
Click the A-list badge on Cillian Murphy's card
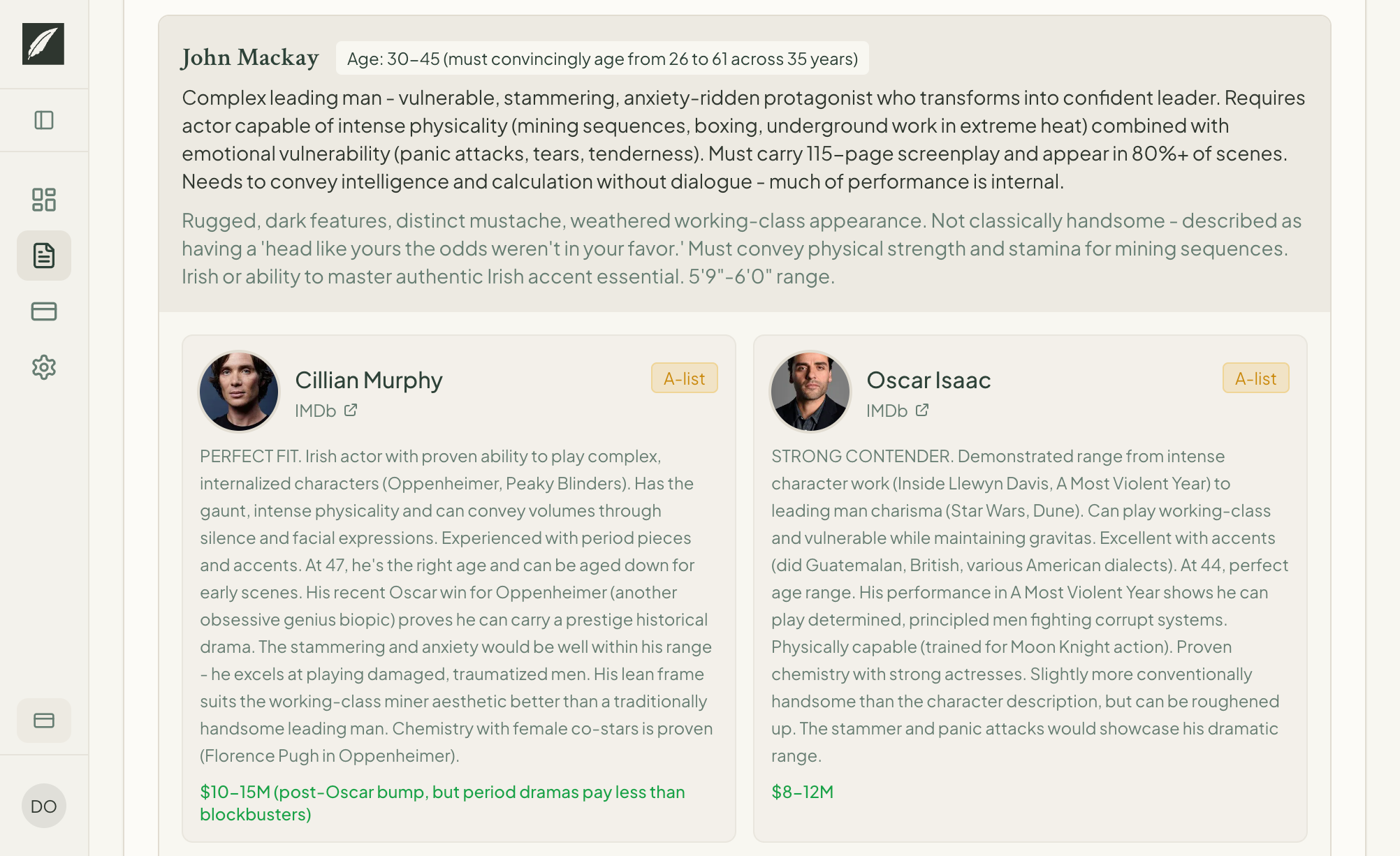click(685, 378)
